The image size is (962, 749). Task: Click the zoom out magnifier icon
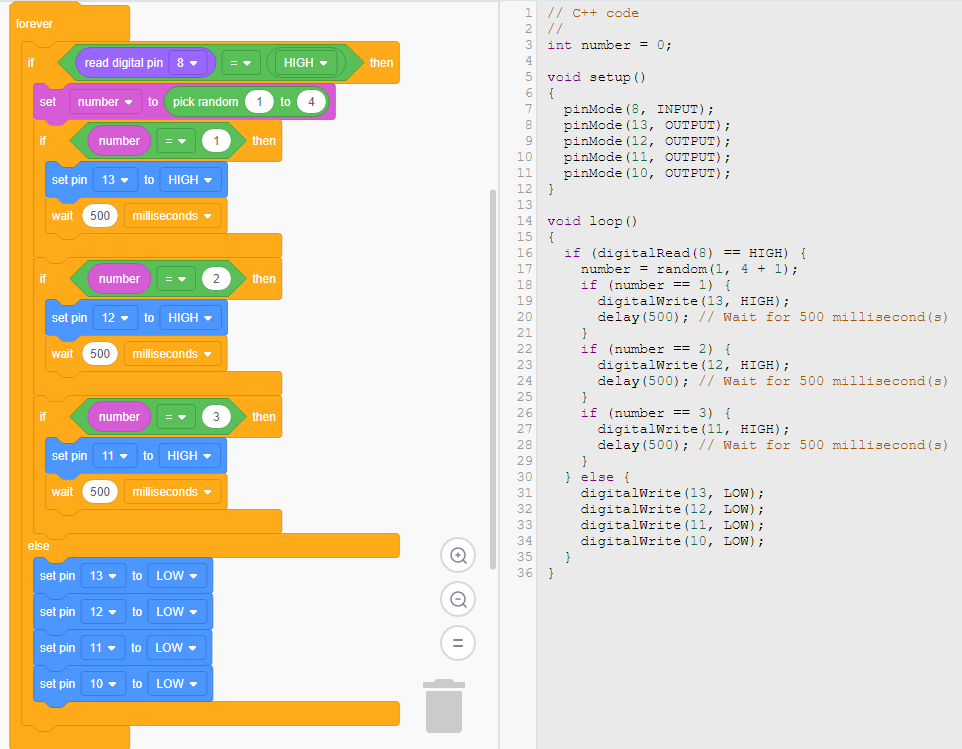(458, 599)
